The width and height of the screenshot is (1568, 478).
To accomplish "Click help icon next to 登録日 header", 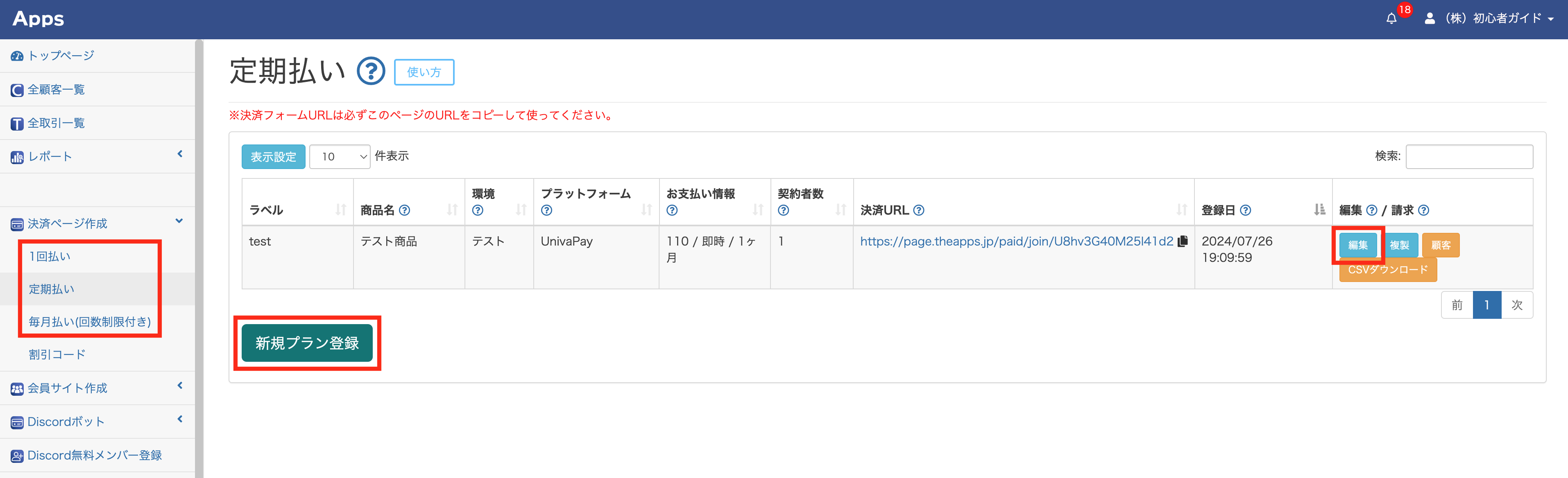I will pos(1245,210).
